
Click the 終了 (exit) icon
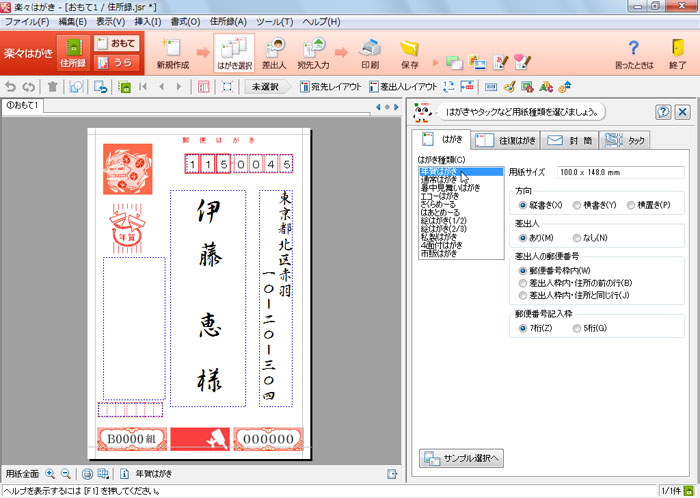click(x=677, y=52)
